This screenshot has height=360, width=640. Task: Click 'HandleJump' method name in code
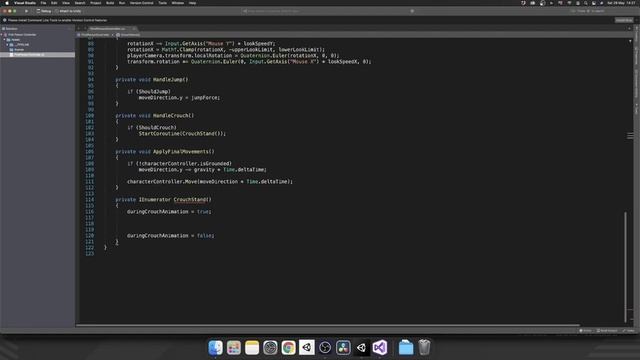pos(169,80)
